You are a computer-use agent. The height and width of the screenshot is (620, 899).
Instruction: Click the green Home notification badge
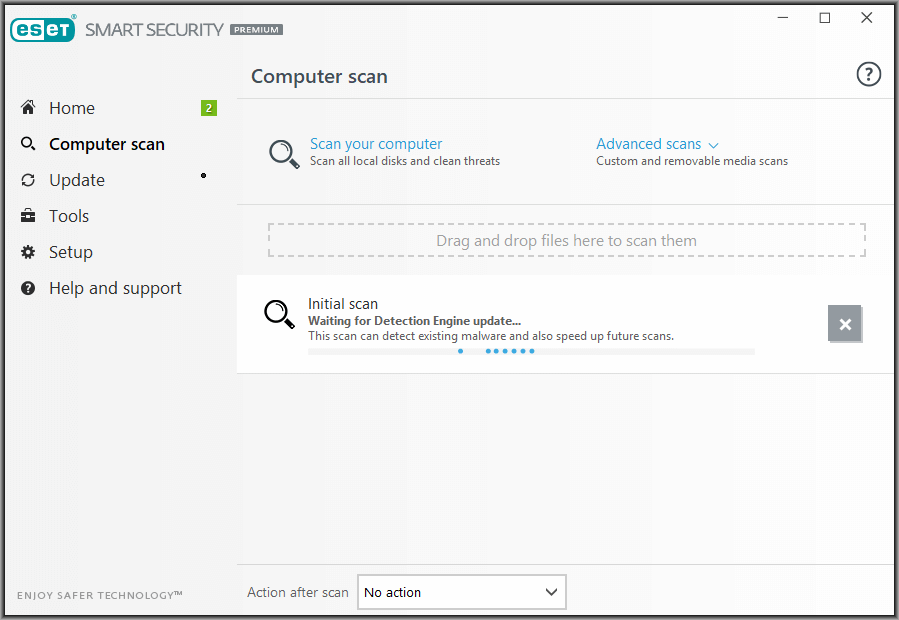pyautogui.click(x=209, y=108)
